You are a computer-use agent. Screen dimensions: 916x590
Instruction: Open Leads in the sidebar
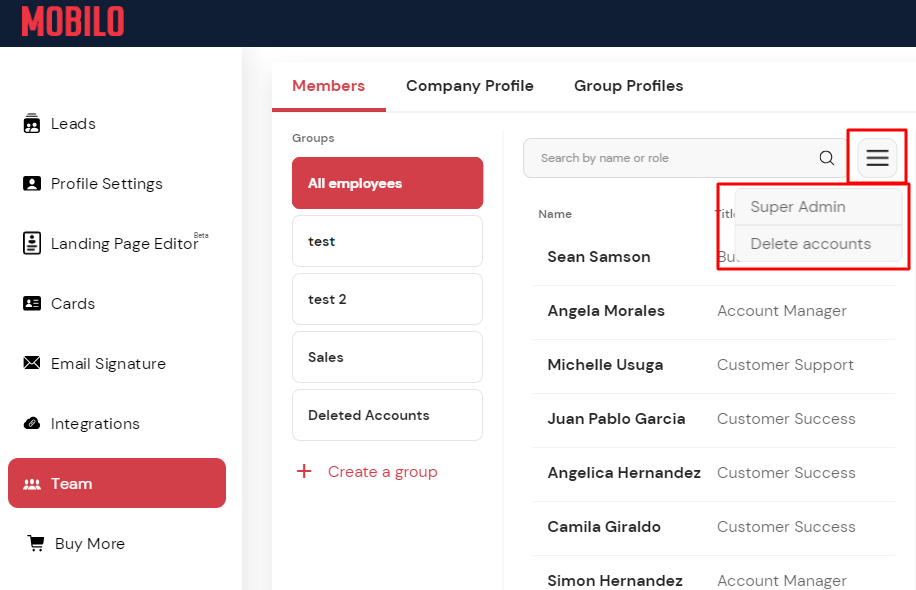coord(73,123)
